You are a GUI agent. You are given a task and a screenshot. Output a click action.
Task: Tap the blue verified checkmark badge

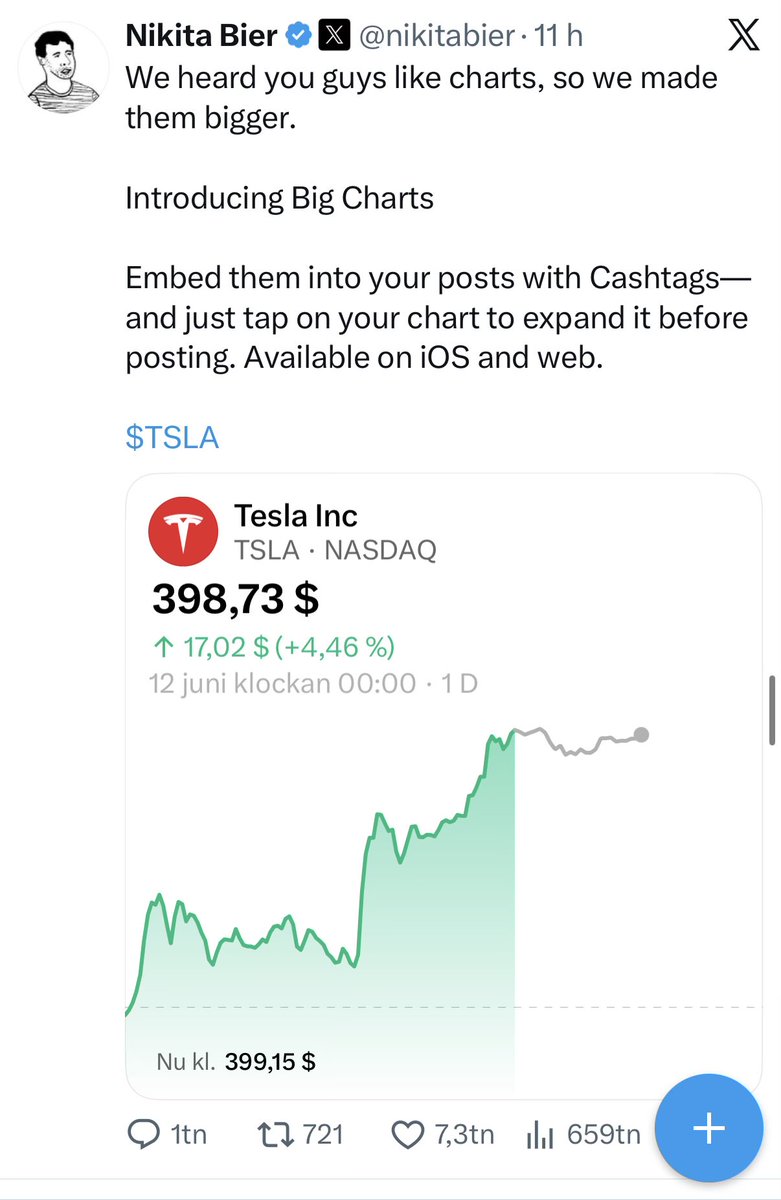tap(297, 38)
